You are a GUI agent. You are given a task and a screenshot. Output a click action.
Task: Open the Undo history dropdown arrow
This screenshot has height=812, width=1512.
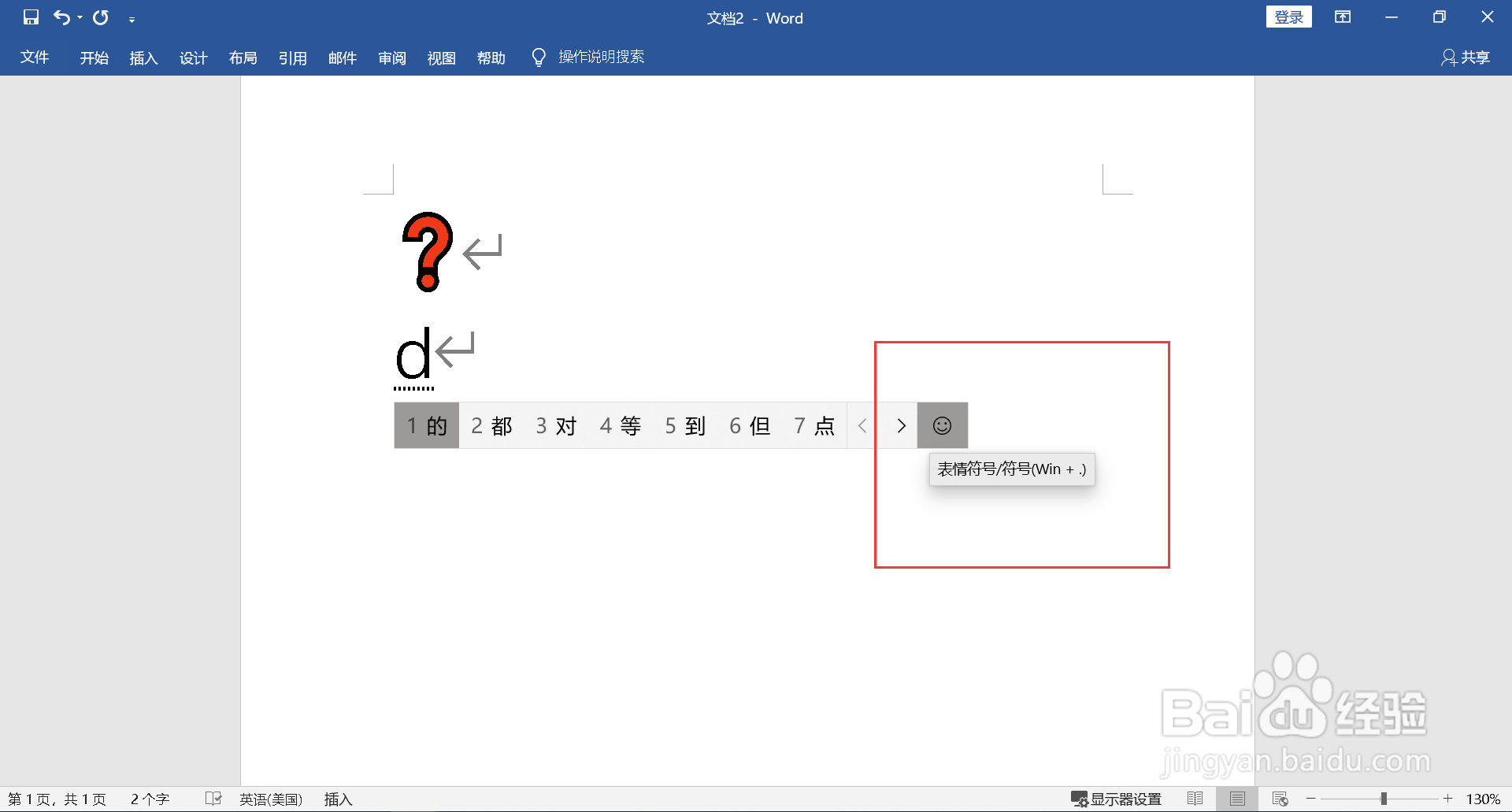click(80, 18)
